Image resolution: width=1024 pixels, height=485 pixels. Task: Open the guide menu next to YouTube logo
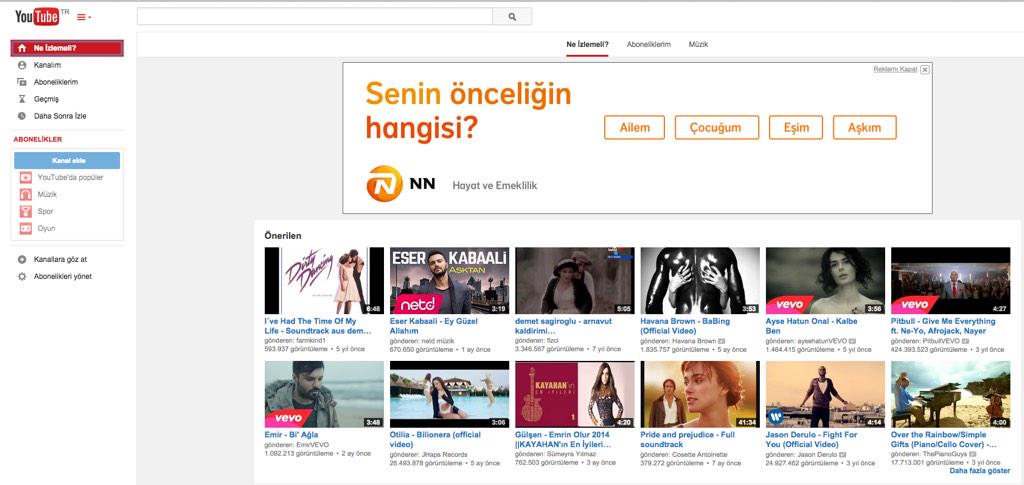(x=84, y=17)
